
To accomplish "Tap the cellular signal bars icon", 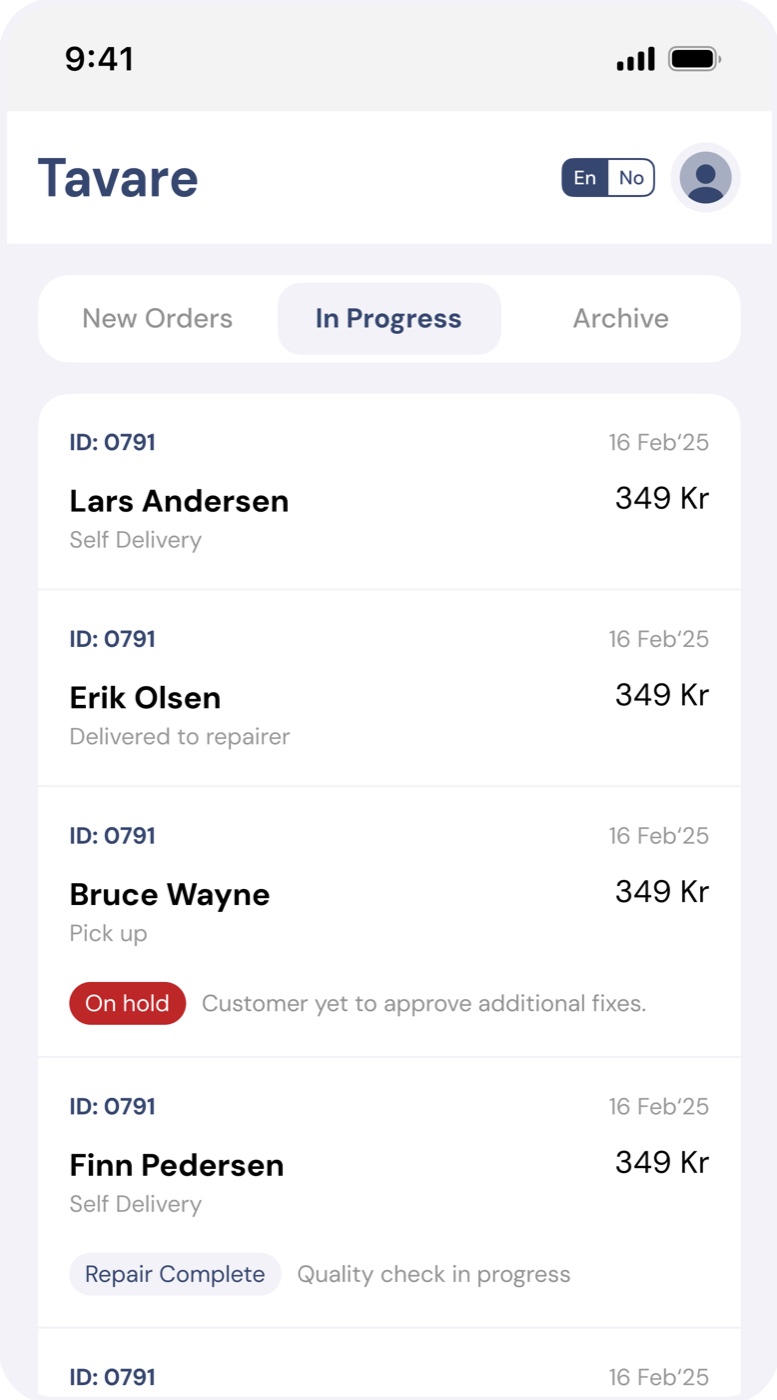I will coord(636,59).
